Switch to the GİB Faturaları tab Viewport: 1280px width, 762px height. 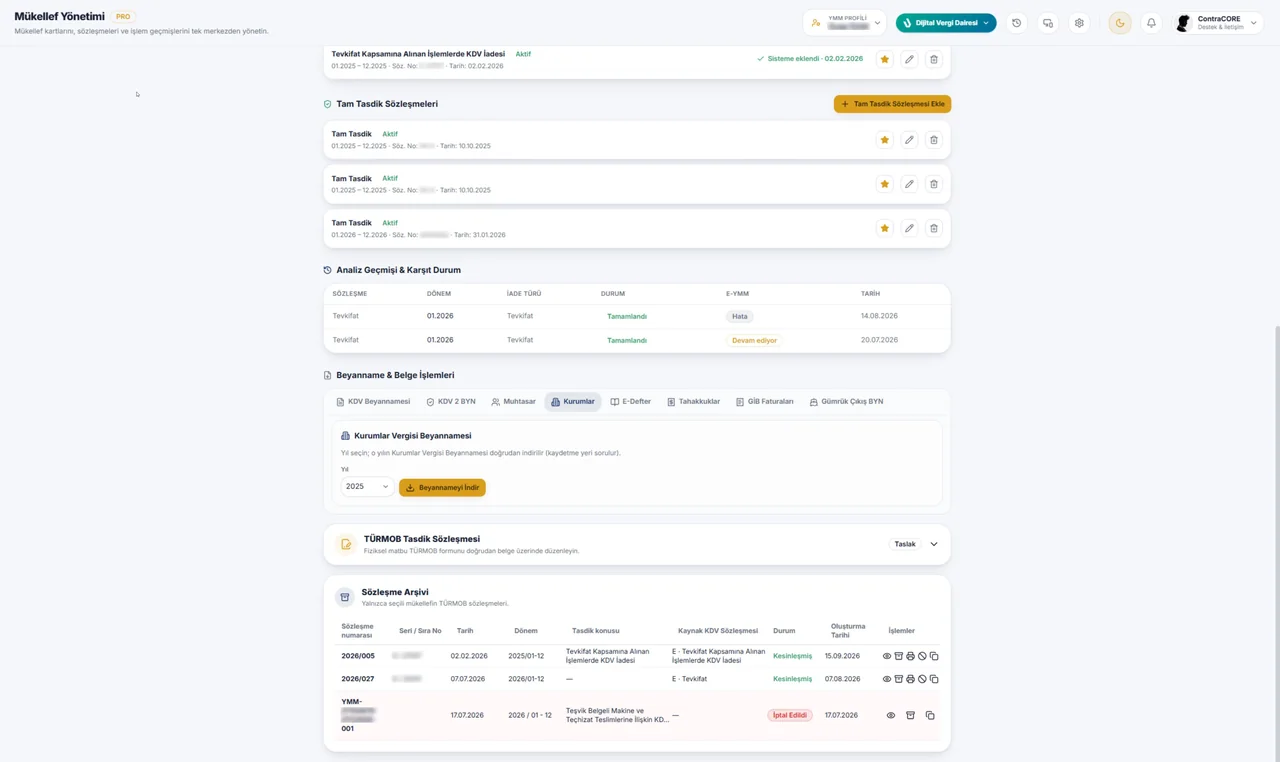point(764,402)
